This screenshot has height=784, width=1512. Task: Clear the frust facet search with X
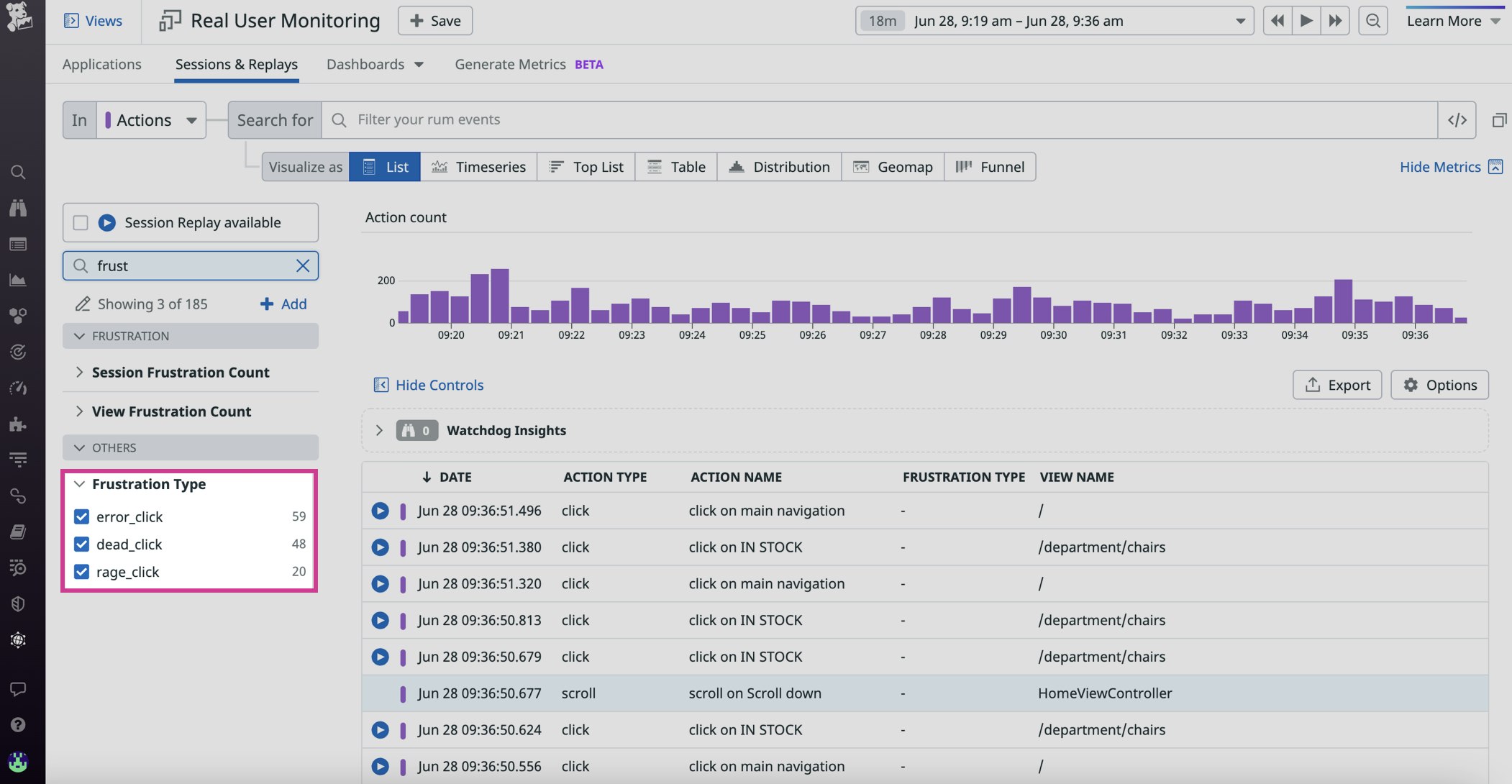[303, 265]
